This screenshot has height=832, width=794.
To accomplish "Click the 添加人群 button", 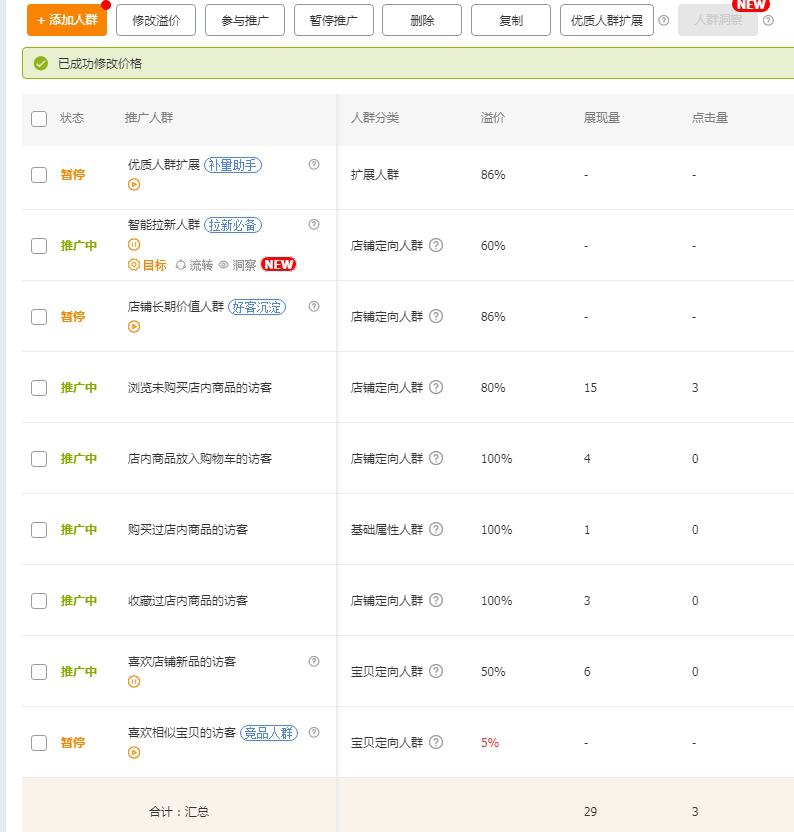I will 67,20.
